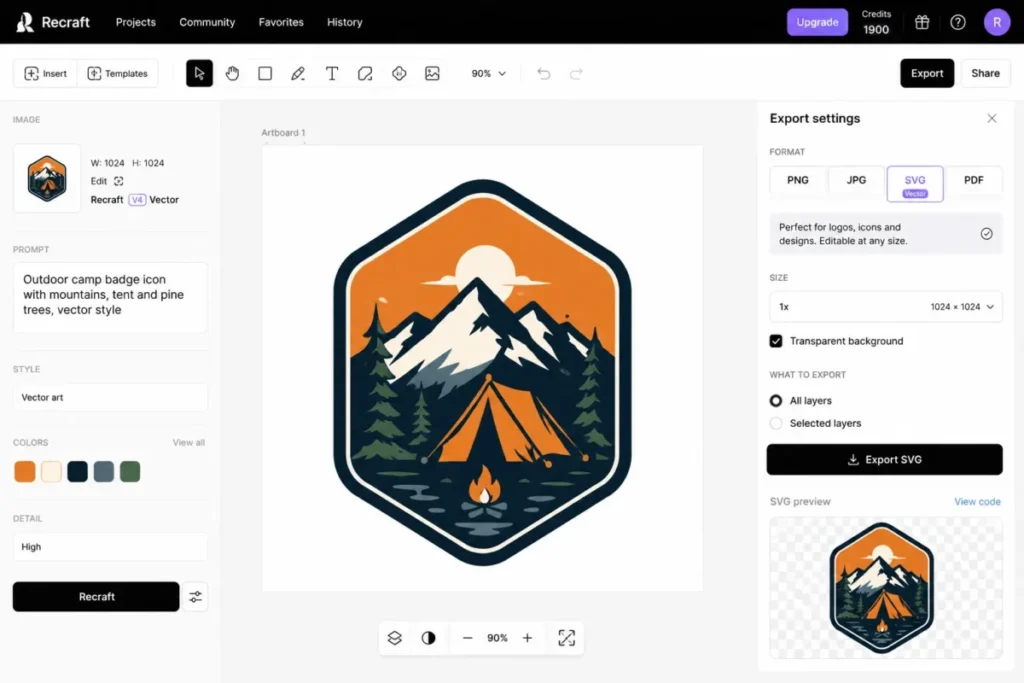Click the Artboard 1 label
1024x683 pixels.
point(283,133)
